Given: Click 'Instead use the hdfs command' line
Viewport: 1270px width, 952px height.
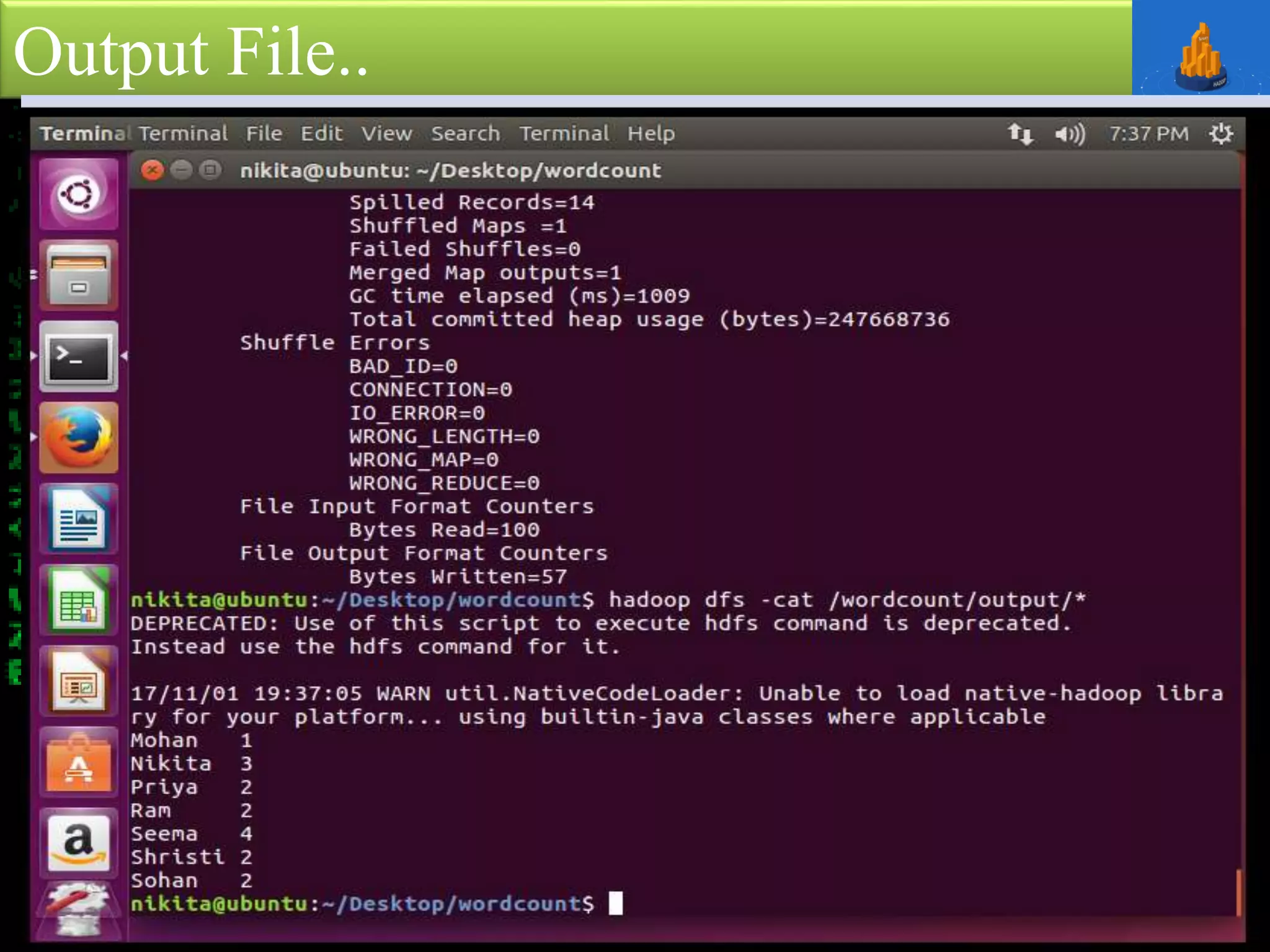Looking at the screenshot, I should [375, 647].
